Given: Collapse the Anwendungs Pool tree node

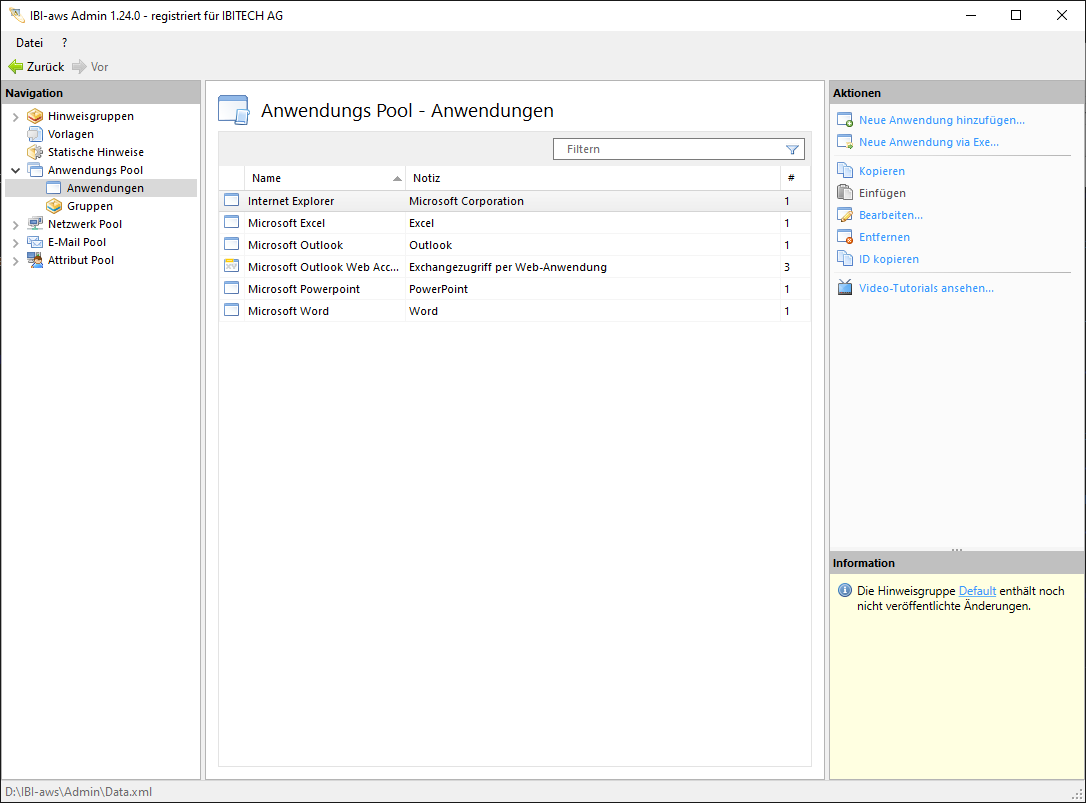Looking at the screenshot, I should [15, 171].
